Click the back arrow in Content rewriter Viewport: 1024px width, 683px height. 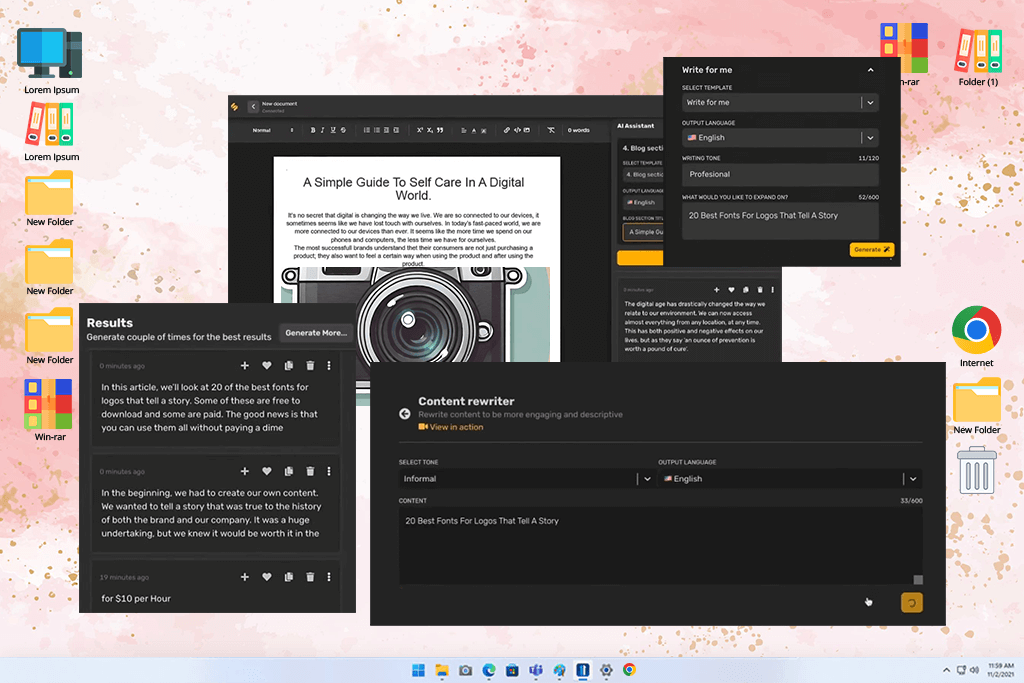[404, 413]
